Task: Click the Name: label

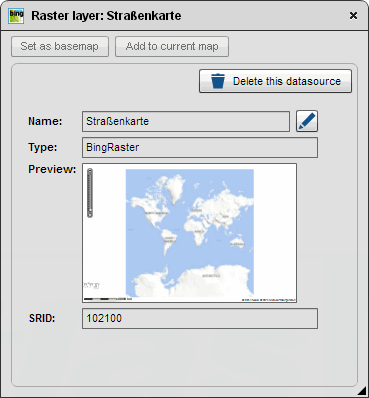Action: 45,121
